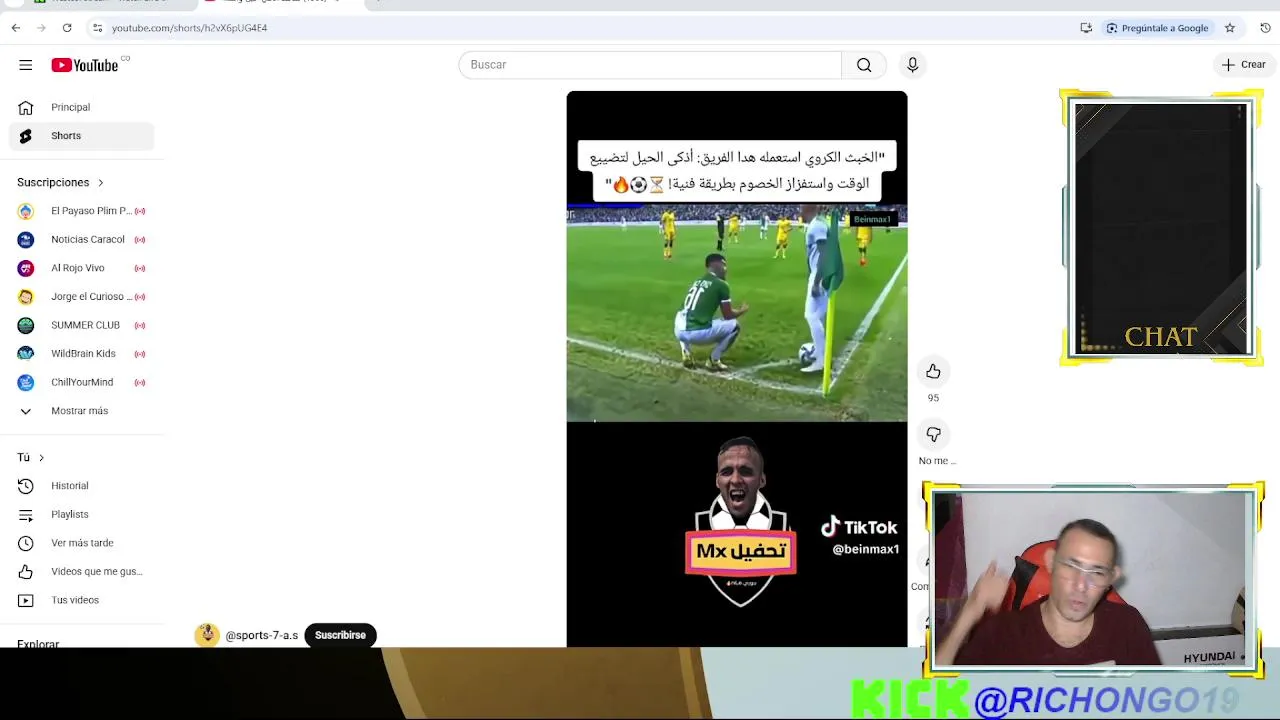The height and width of the screenshot is (720, 1280).
Task: Open ChillYourMind subscription
Action: 82,382
